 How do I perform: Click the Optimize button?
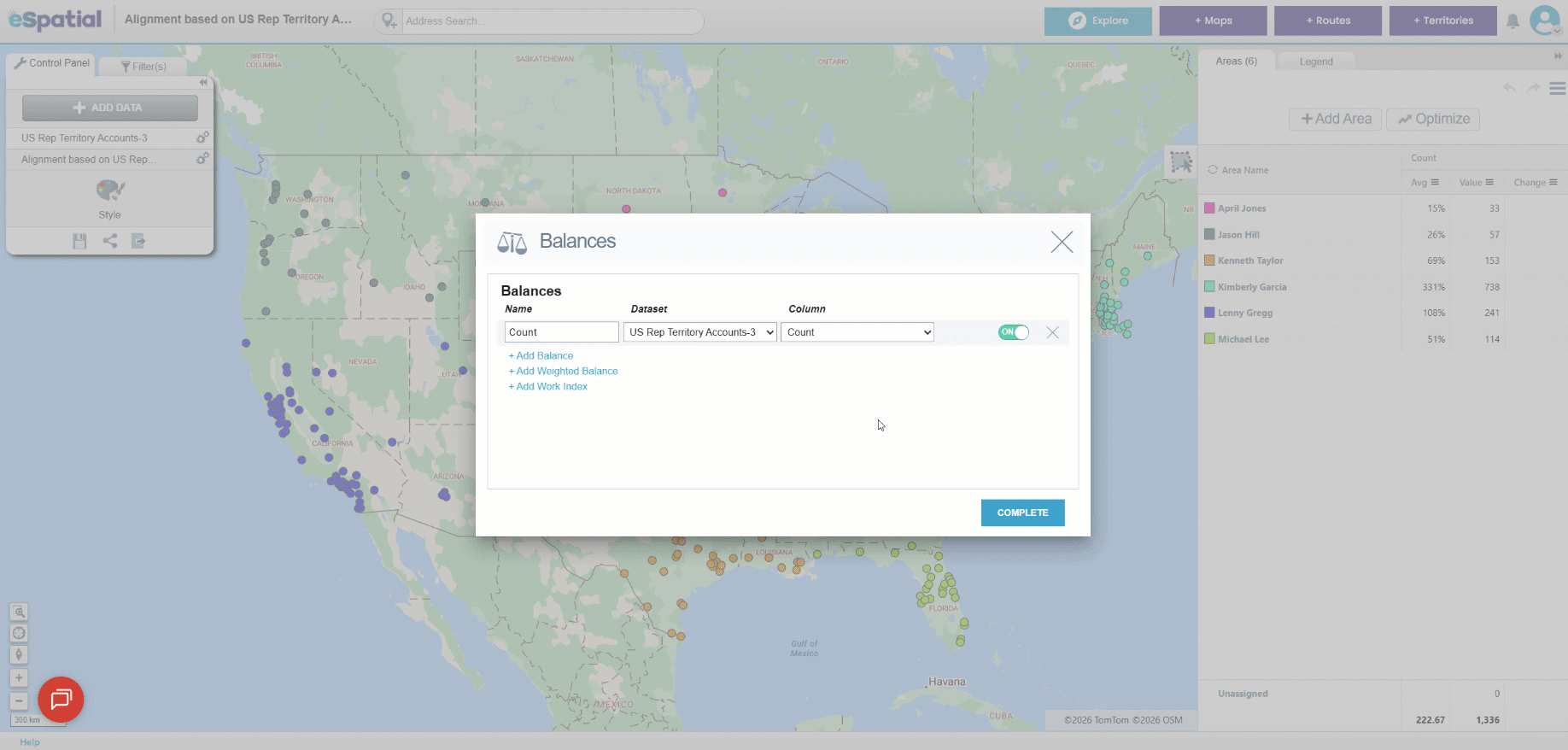click(x=1433, y=119)
